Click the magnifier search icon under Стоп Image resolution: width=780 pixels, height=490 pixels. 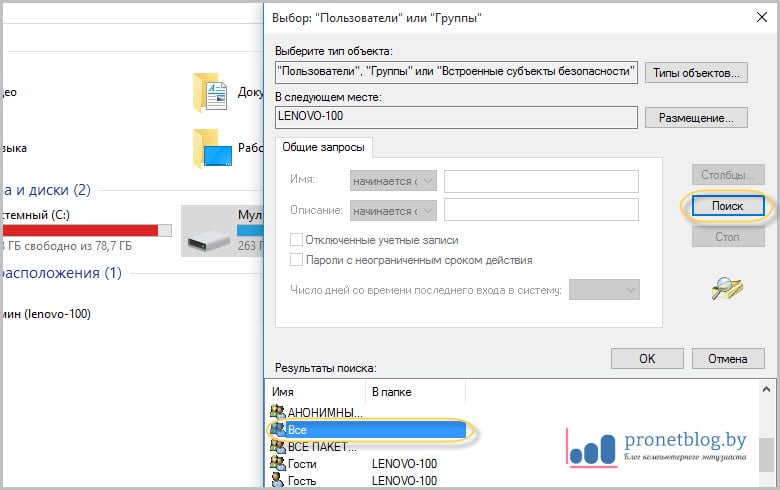(x=726, y=289)
